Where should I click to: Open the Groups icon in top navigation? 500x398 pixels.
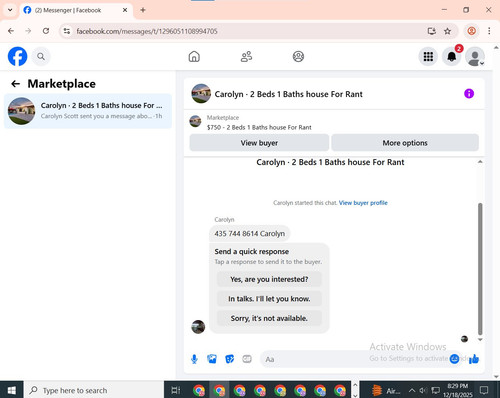(x=298, y=57)
